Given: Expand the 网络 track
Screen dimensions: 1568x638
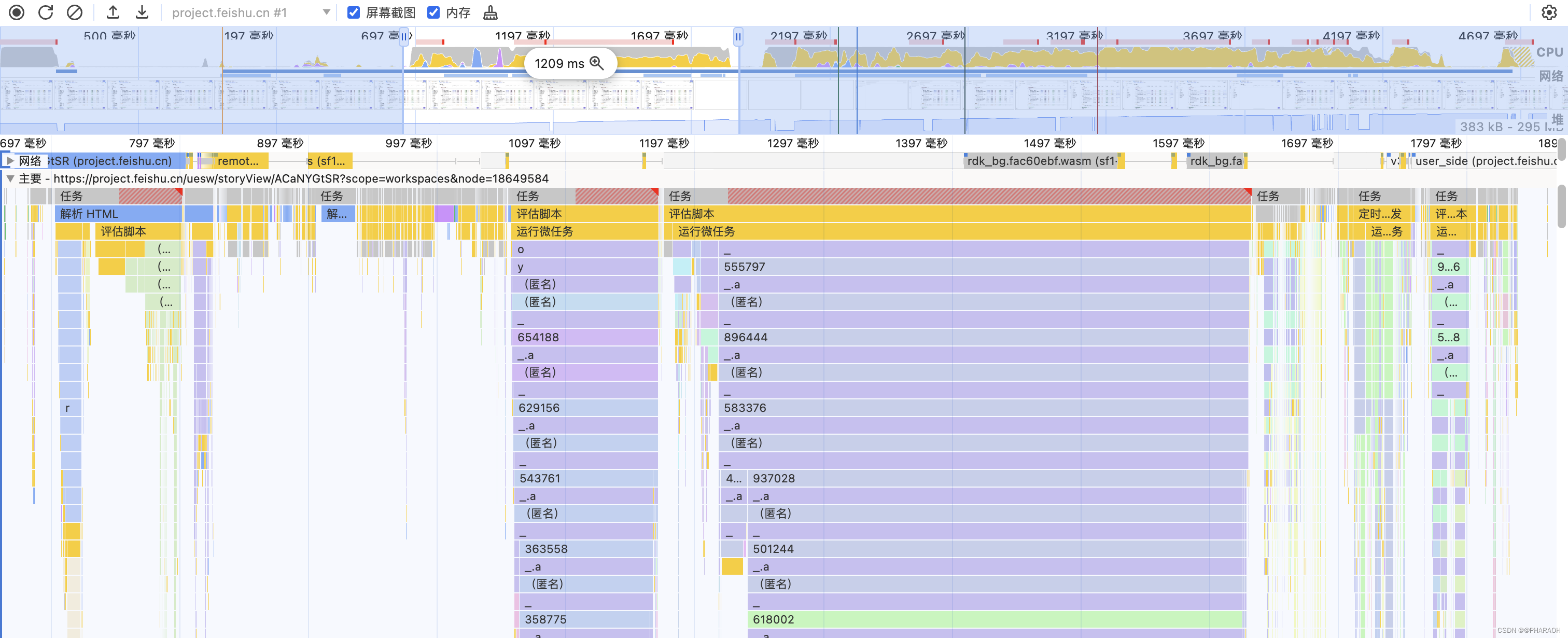Looking at the screenshot, I should tap(10, 161).
